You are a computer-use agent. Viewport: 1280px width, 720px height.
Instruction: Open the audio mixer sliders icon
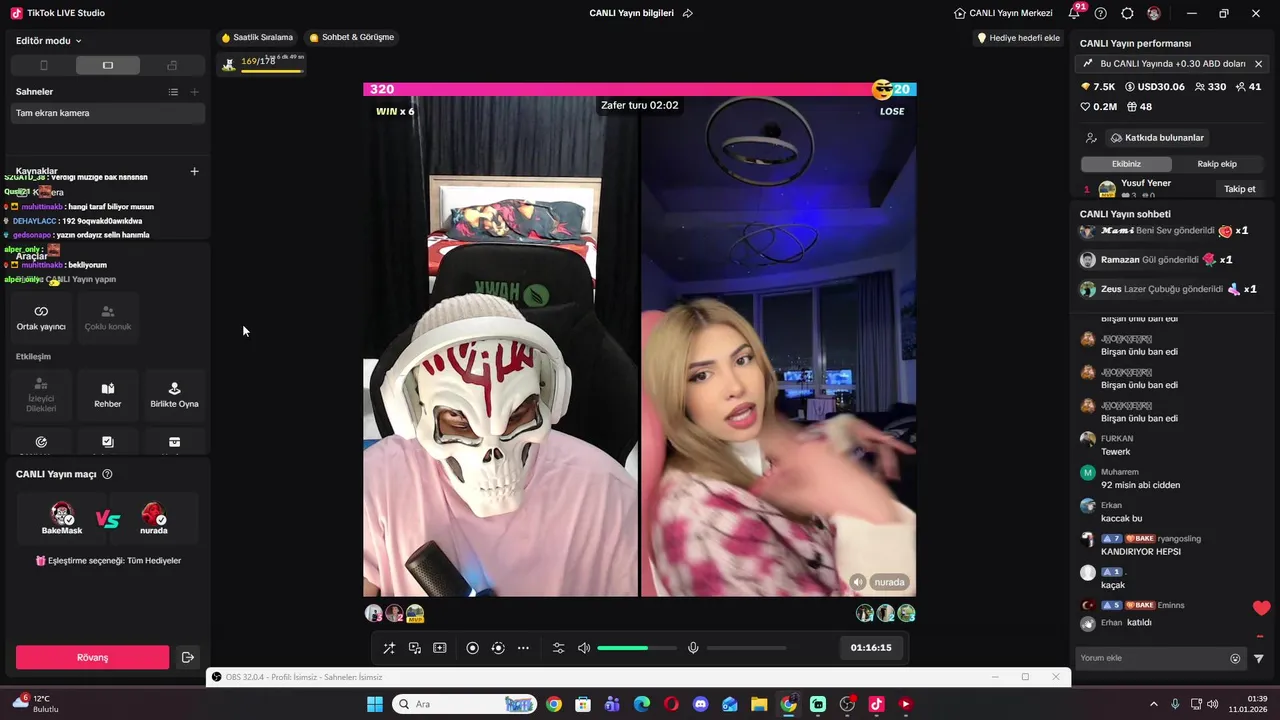[x=559, y=648]
